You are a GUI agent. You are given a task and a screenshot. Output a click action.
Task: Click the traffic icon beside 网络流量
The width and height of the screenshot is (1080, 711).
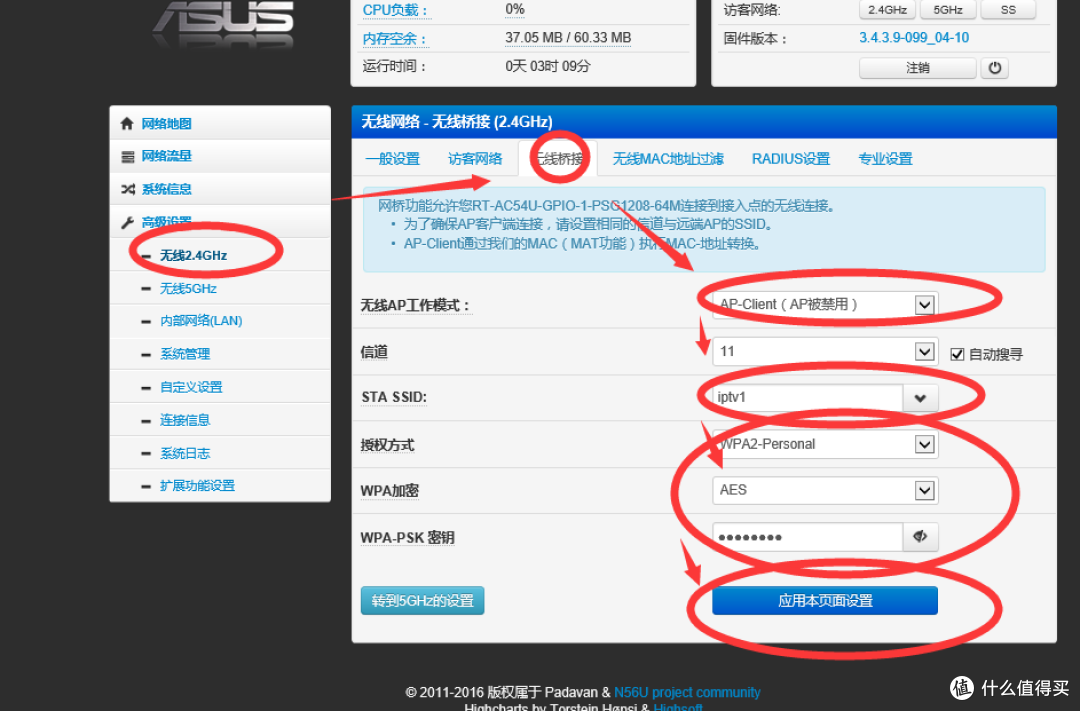[x=127, y=157]
